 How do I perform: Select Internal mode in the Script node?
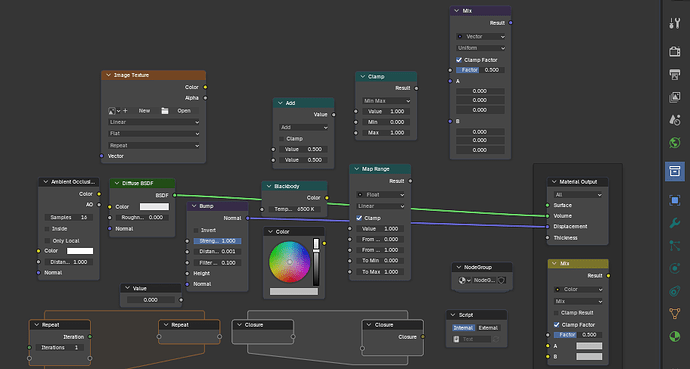tap(463, 328)
